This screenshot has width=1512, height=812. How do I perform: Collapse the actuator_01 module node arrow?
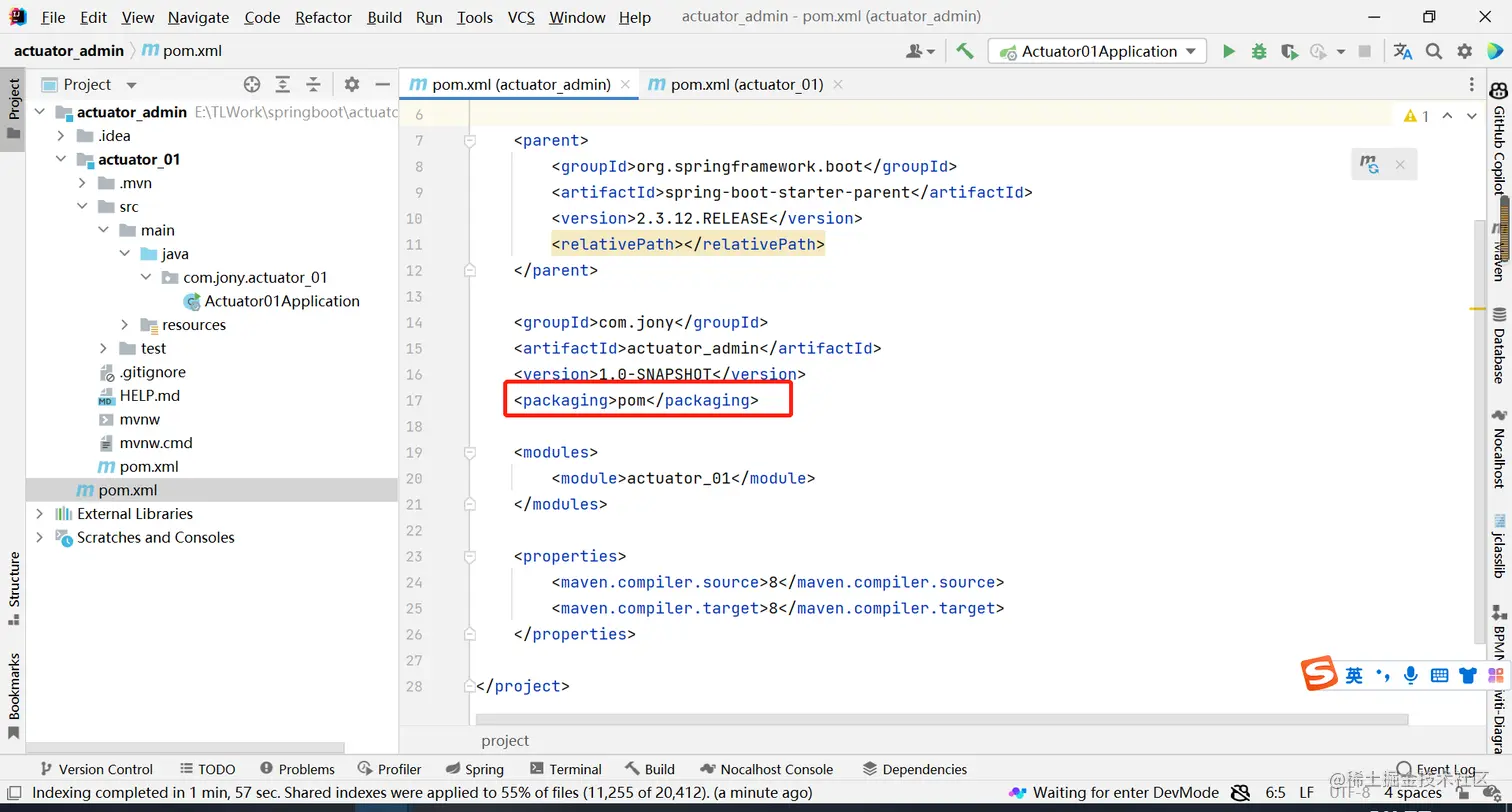[x=62, y=159]
